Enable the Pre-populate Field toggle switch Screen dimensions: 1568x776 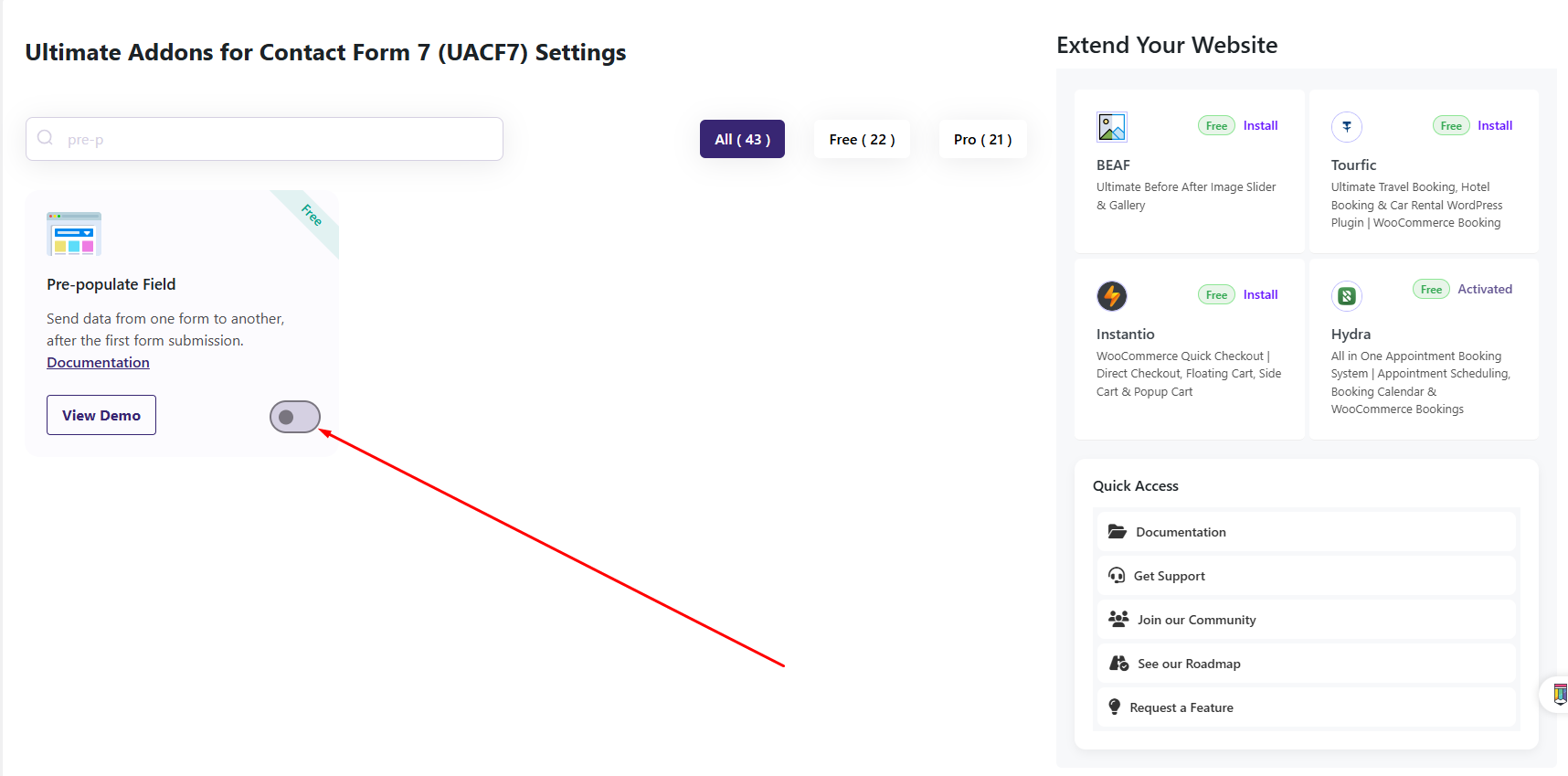coord(295,417)
